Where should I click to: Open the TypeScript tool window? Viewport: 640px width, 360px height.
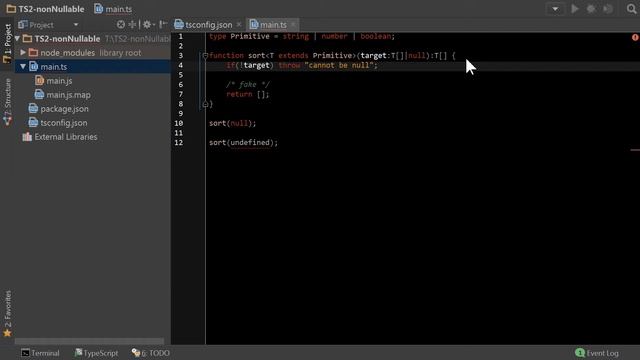(96, 353)
